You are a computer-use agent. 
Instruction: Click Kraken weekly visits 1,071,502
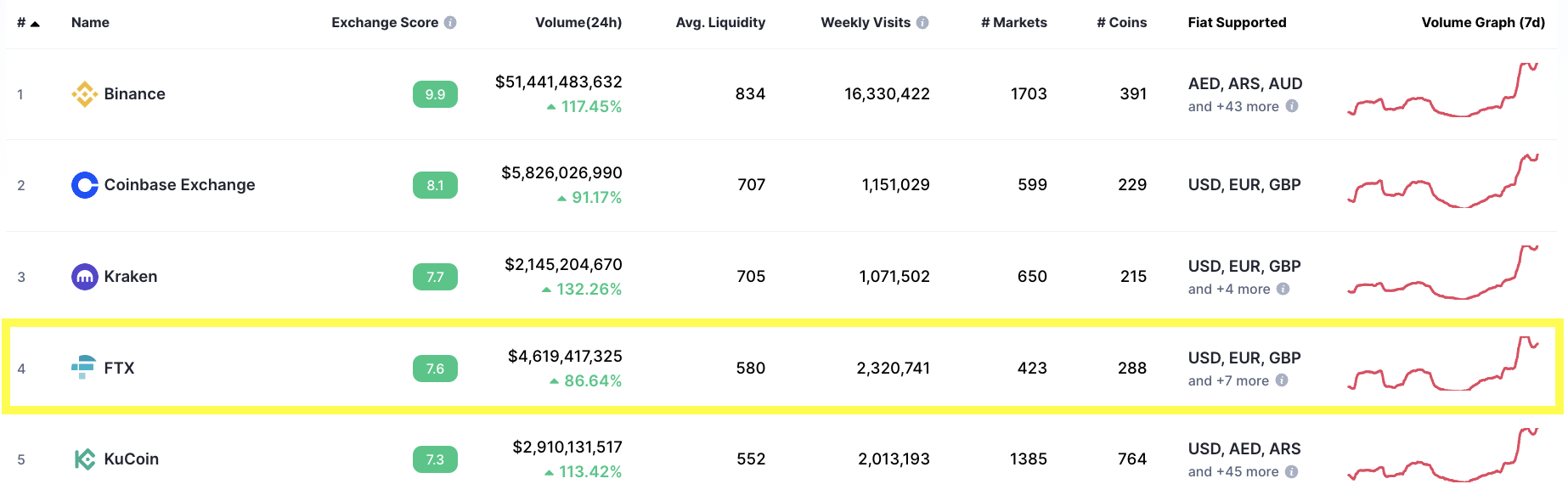tap(894, 277)
